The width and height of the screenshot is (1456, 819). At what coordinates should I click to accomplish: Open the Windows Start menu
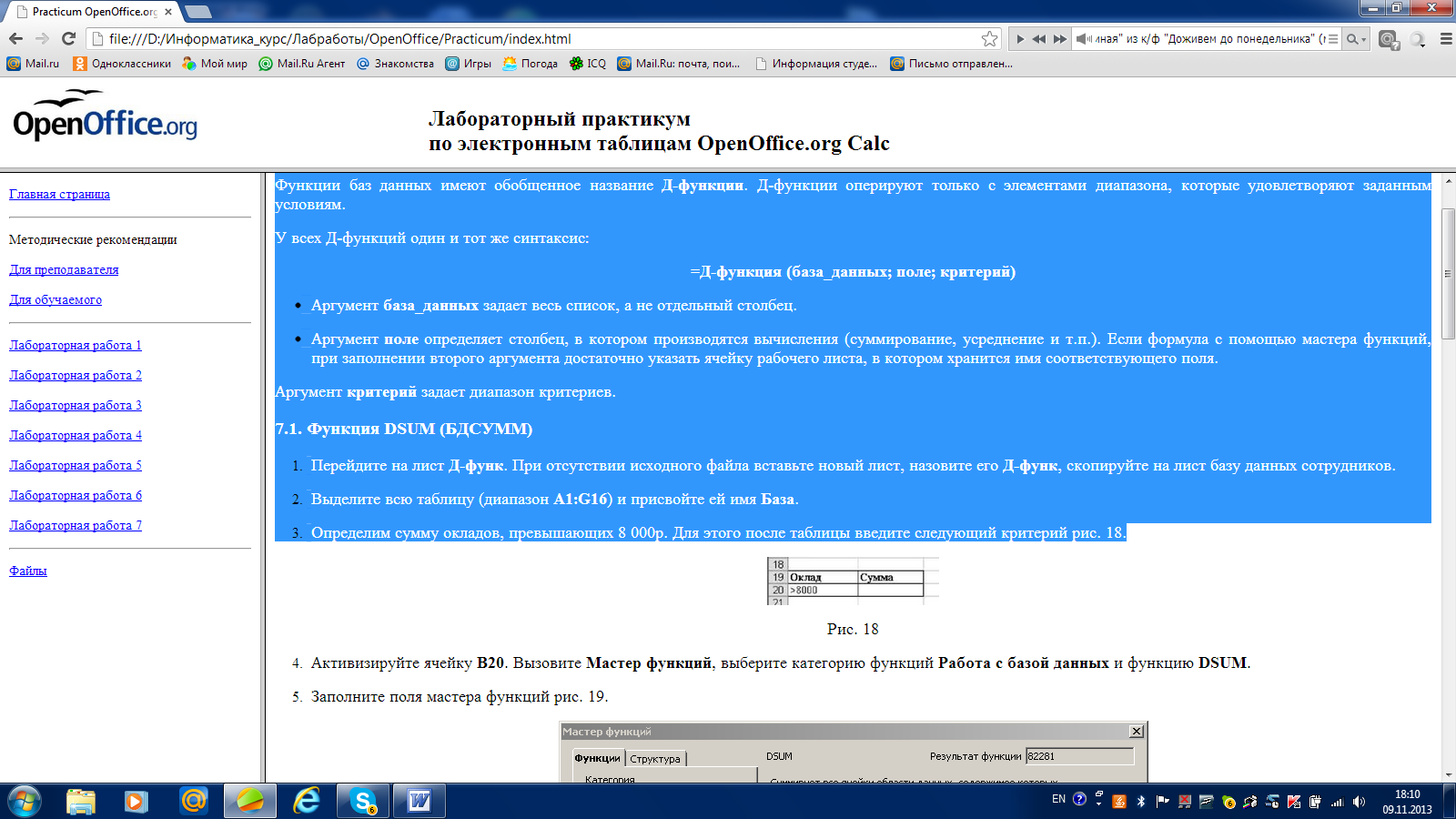pyautogui.click(x=24, y=801)
